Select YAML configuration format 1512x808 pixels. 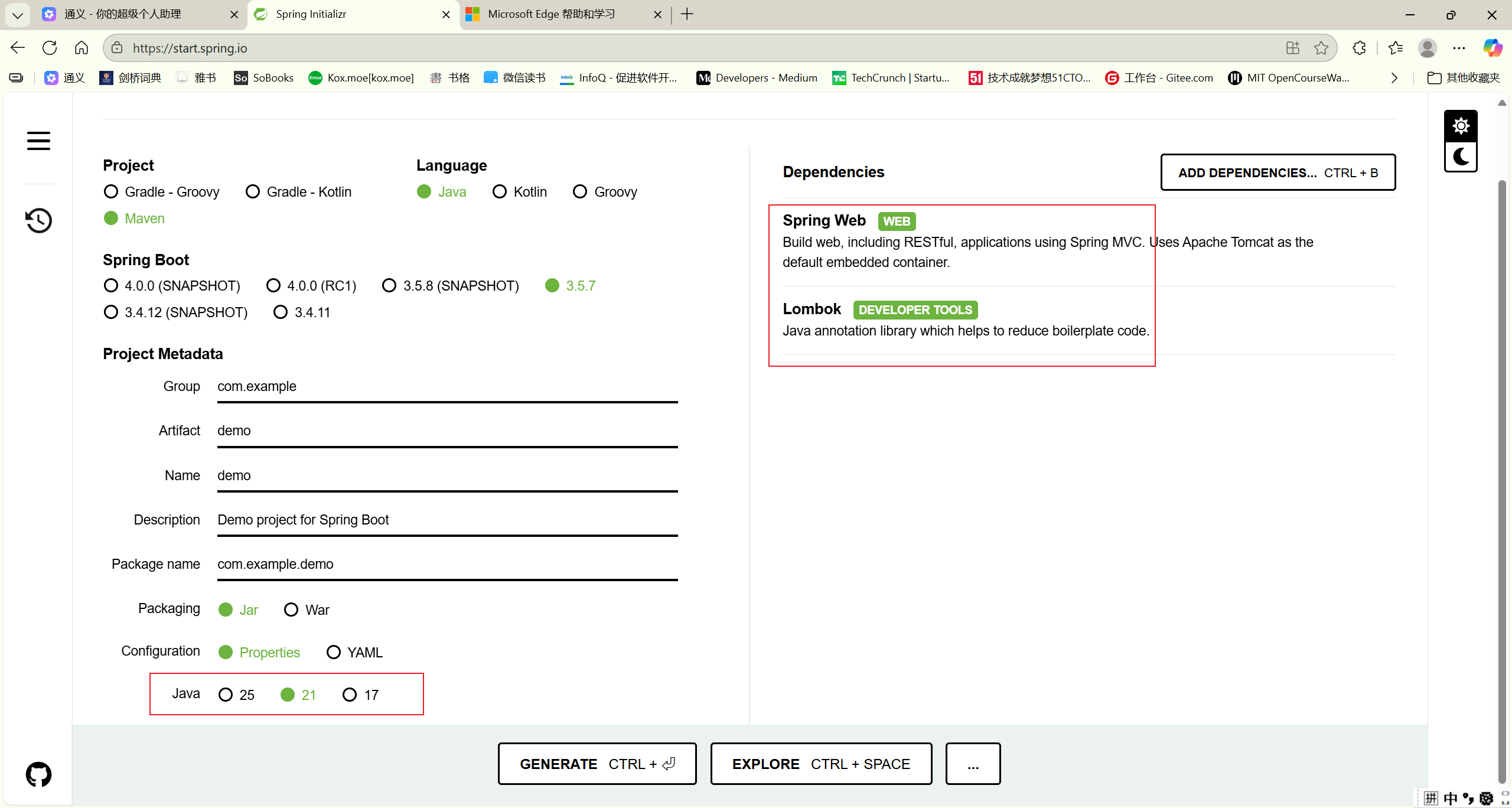[x=334, y=653]
